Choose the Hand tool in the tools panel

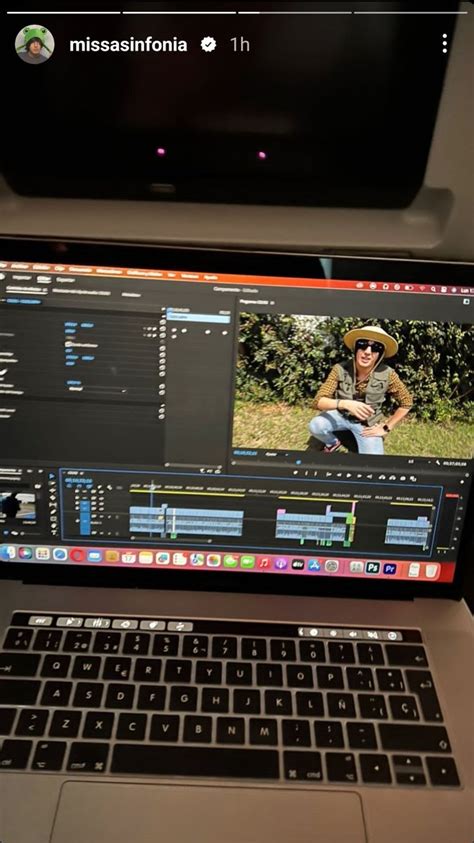pyautogui.click(x=53, y=525)
